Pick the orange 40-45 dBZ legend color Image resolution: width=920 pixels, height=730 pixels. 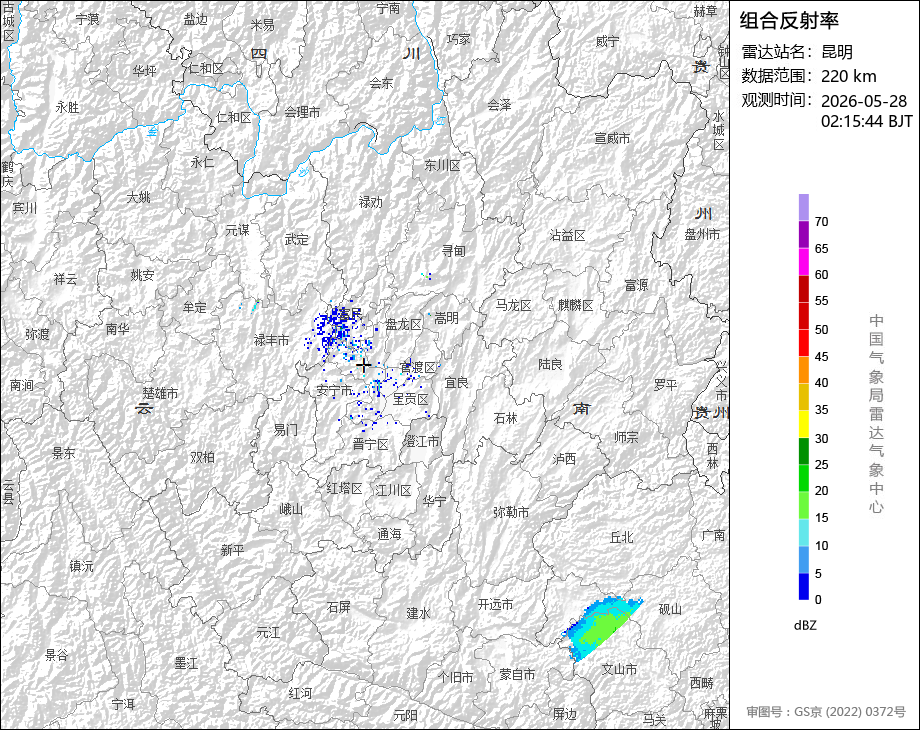pyautogui.click(x=804, y=370)
